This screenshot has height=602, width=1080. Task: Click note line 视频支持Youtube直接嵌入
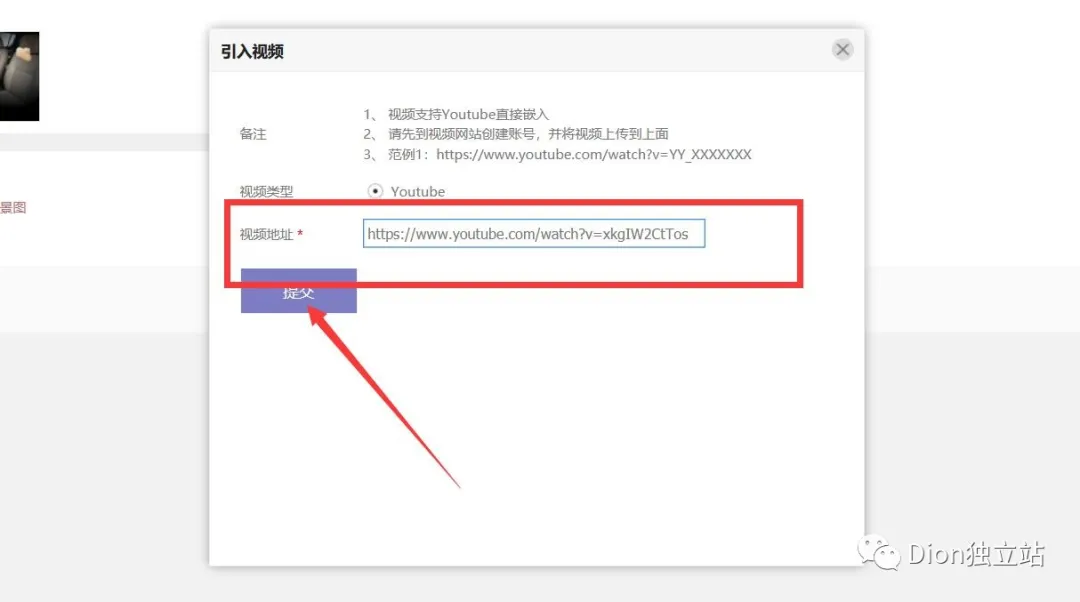[470, 112]
